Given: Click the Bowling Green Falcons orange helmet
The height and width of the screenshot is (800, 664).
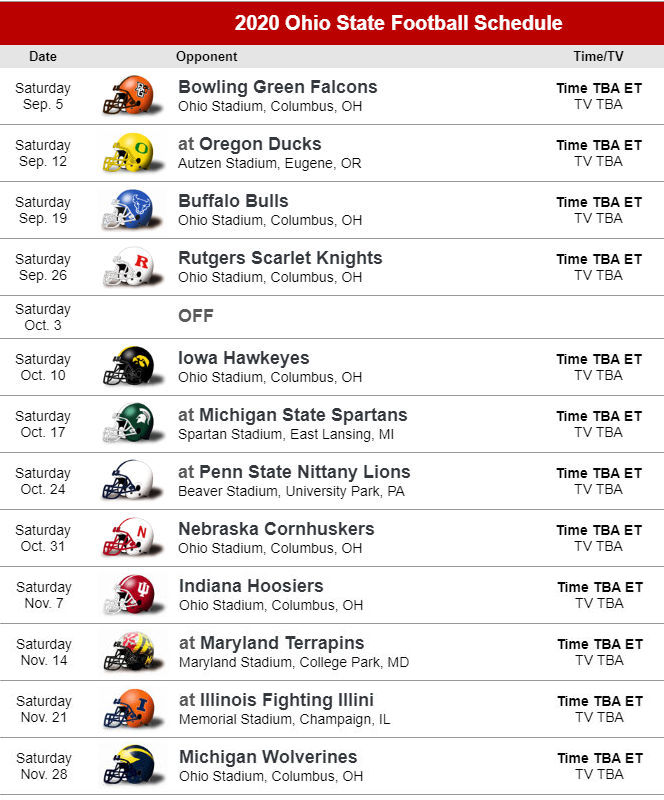Looking at the screenshot, I should point(132,96).
